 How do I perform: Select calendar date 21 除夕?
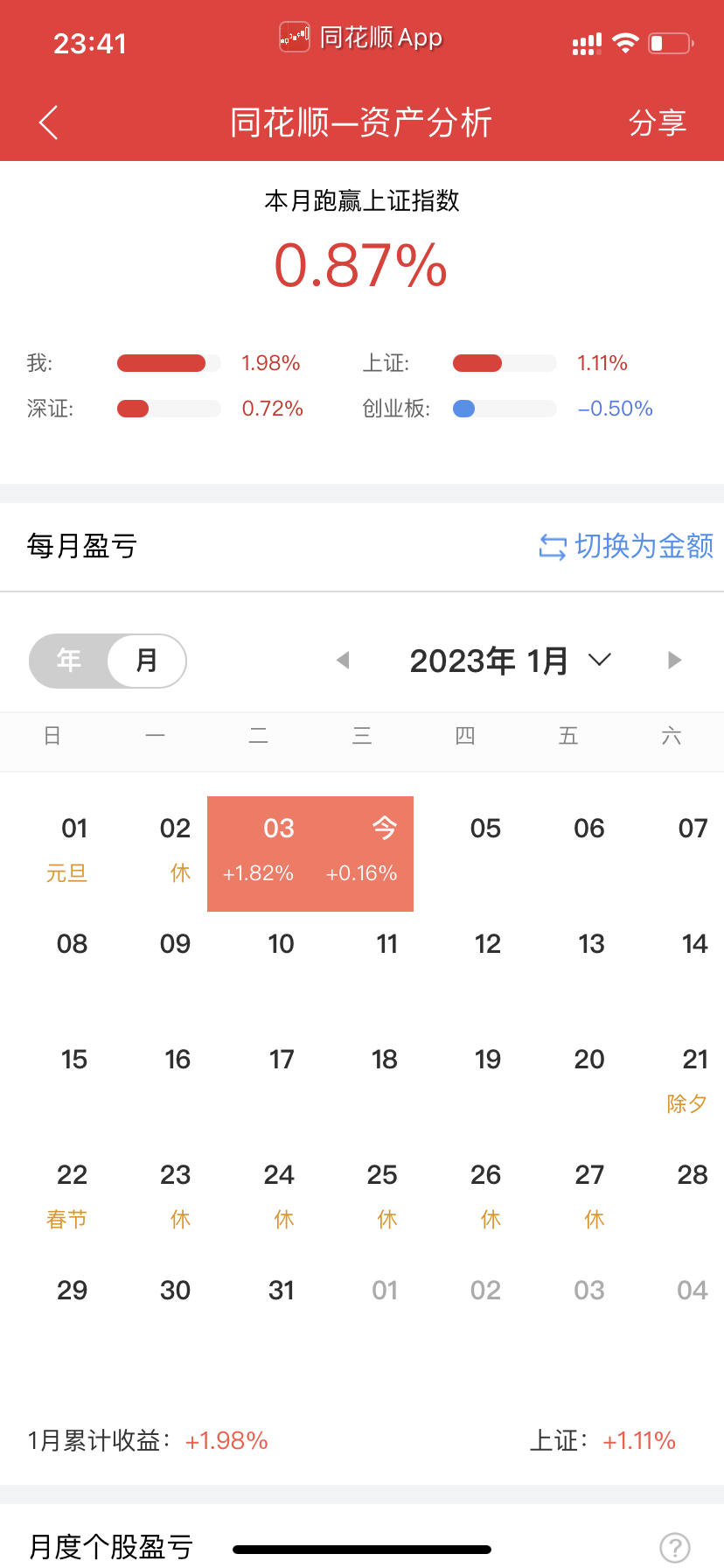688,1081
